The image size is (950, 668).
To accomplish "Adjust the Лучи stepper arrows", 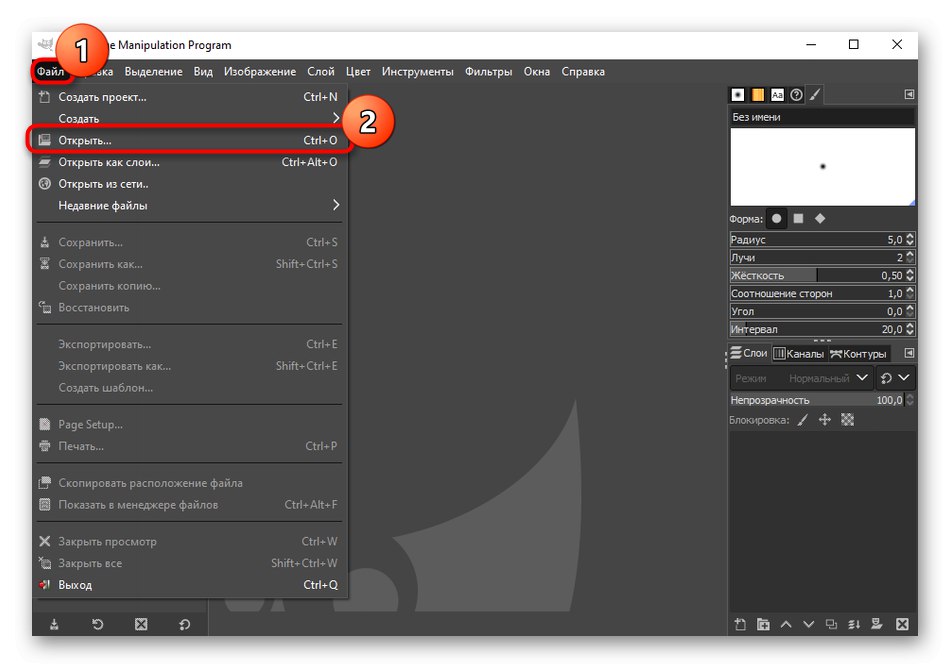I will 909,257.
